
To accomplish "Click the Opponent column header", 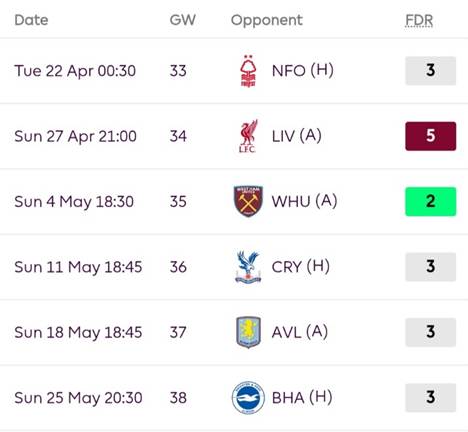I will [267, 21].
